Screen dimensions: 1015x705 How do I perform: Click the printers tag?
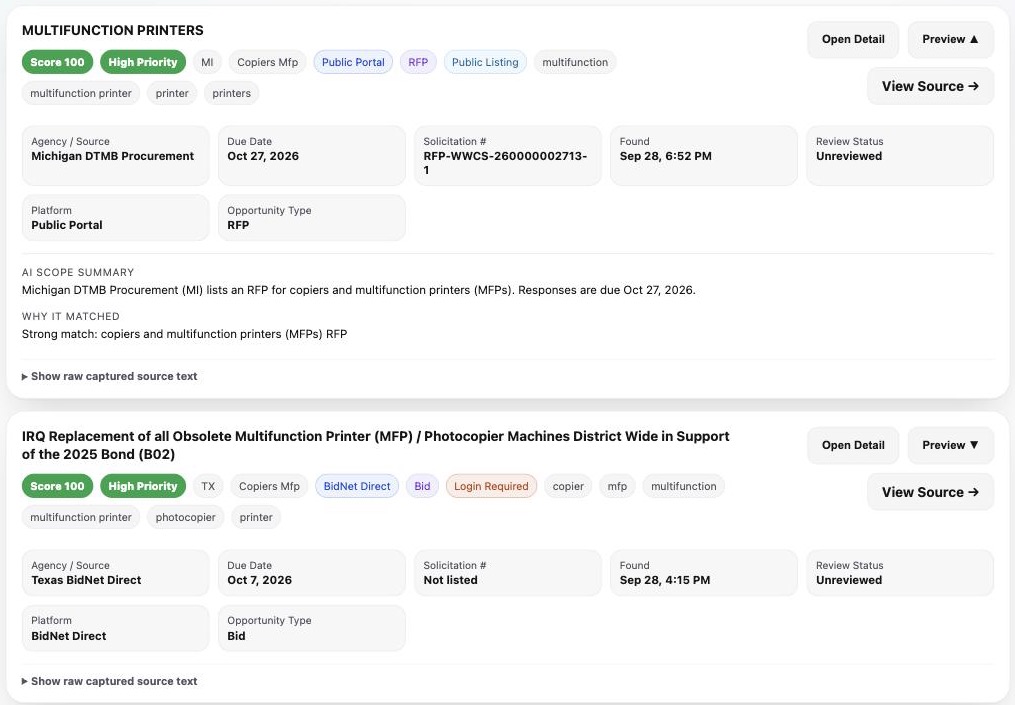[x=231, y=93]
